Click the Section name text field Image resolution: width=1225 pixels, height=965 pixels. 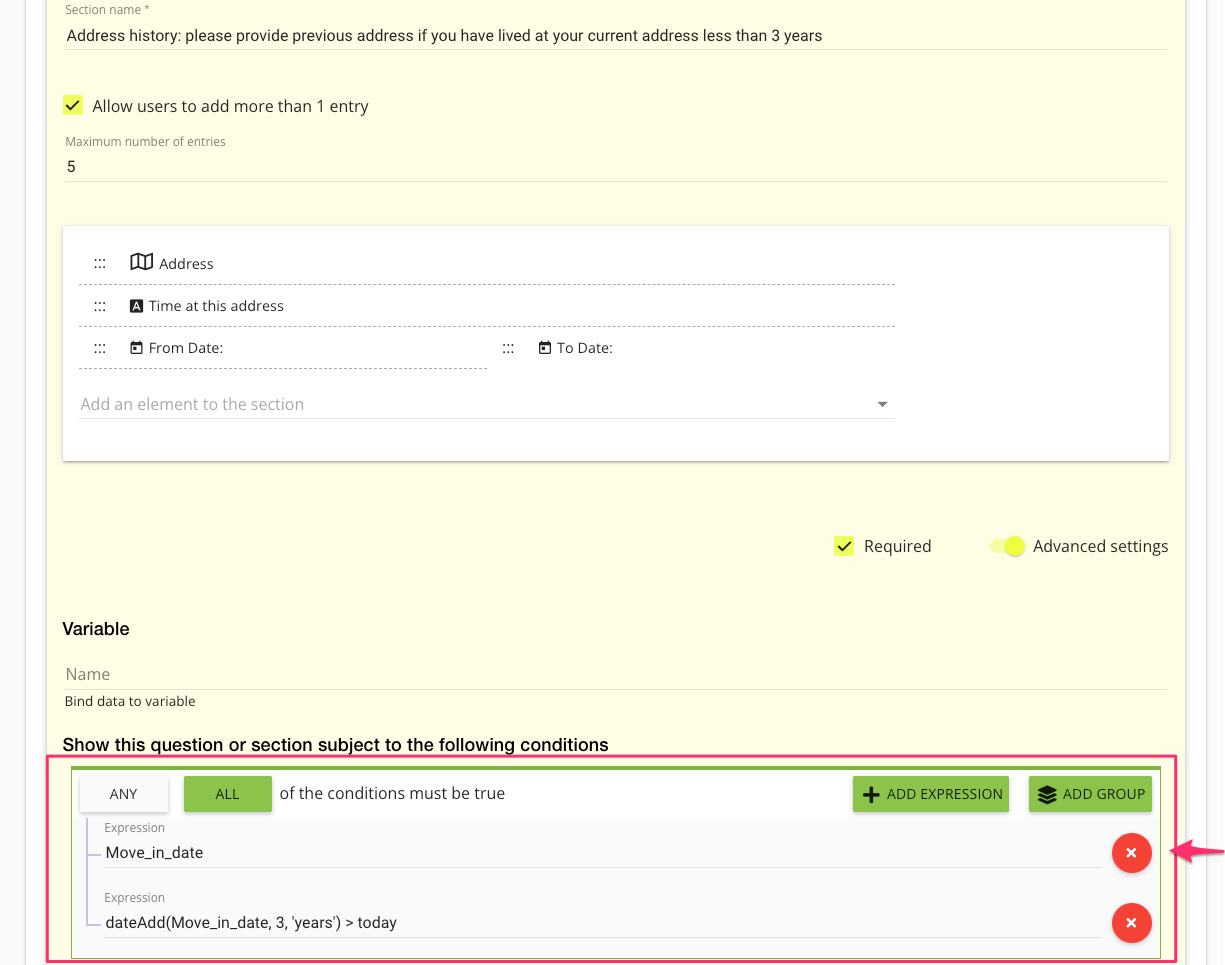click(x=614, y=36)
